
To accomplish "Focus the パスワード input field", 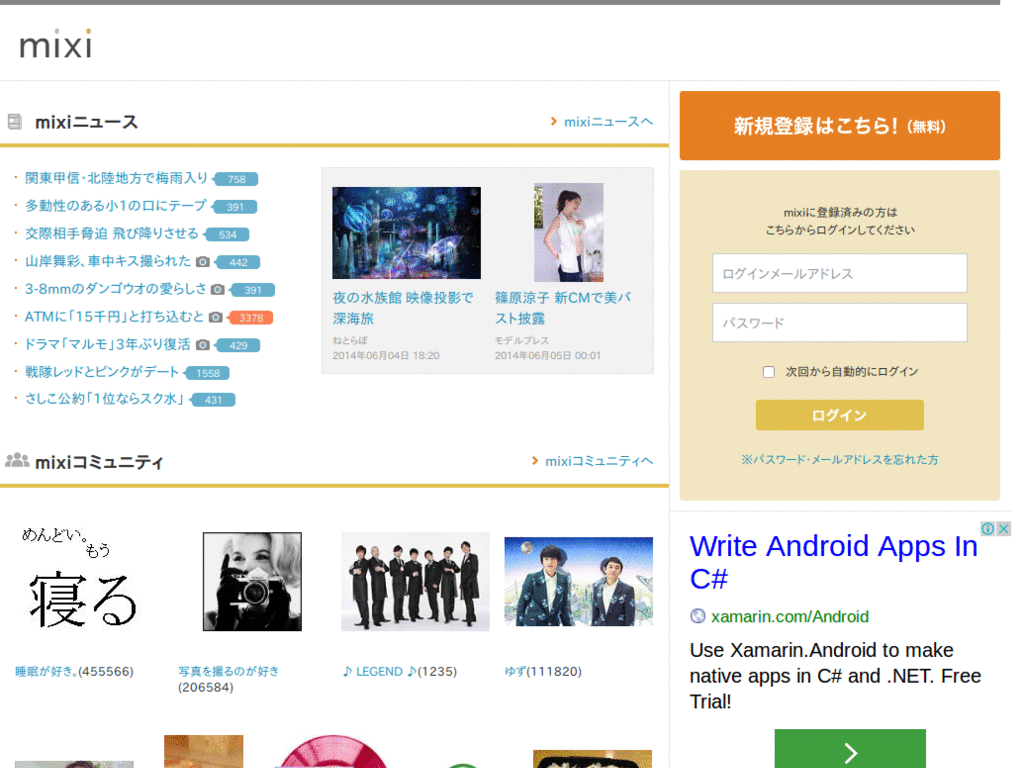I will click(839, 323).
